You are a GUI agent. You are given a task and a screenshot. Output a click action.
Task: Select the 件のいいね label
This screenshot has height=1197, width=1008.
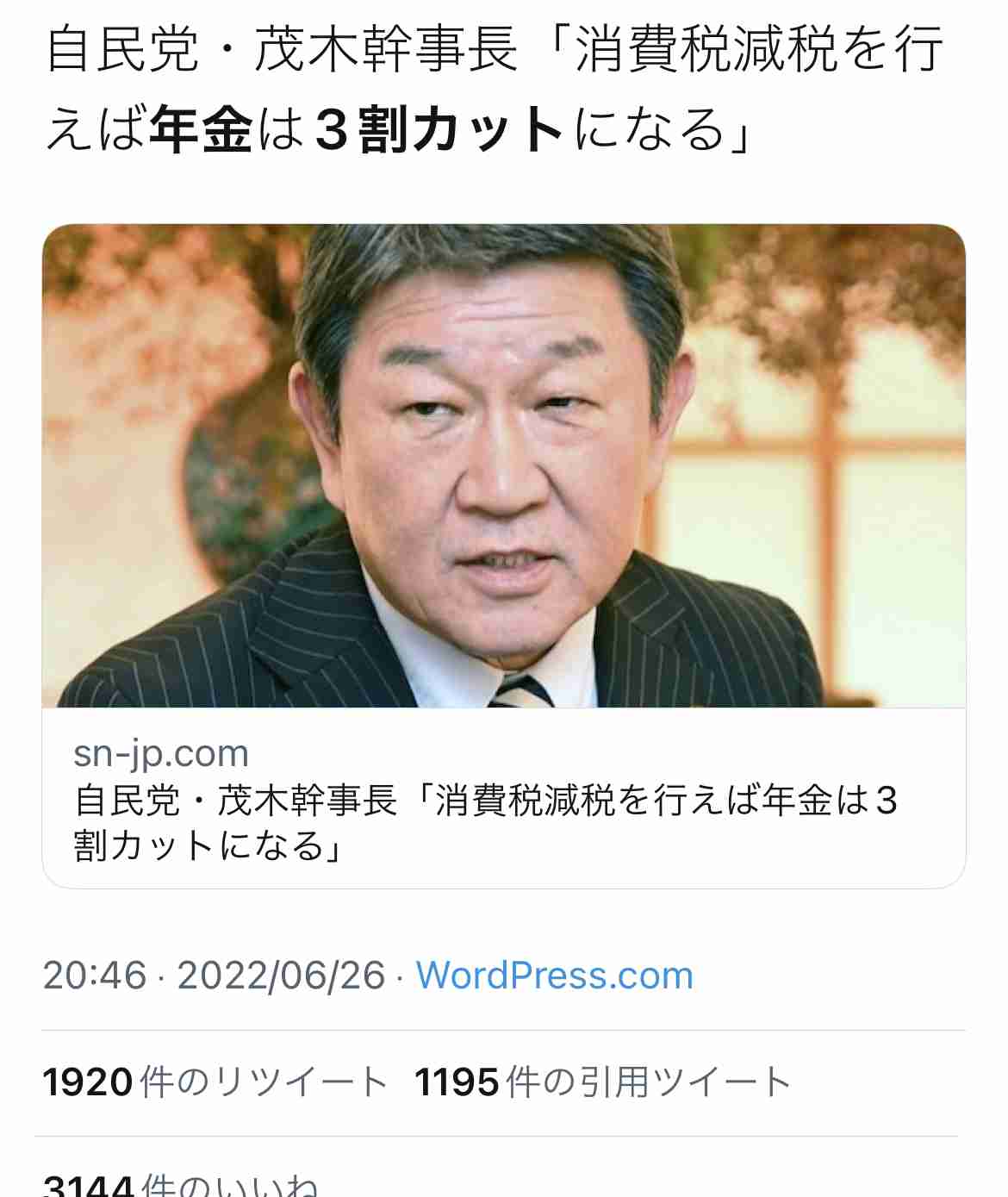(230, 1185)
